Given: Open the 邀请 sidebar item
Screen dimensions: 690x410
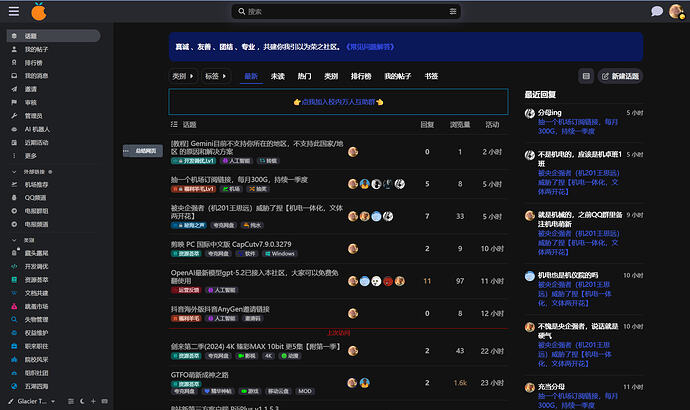Looking at the screenshot, I should pyautogui.click(x=31, y=88).
